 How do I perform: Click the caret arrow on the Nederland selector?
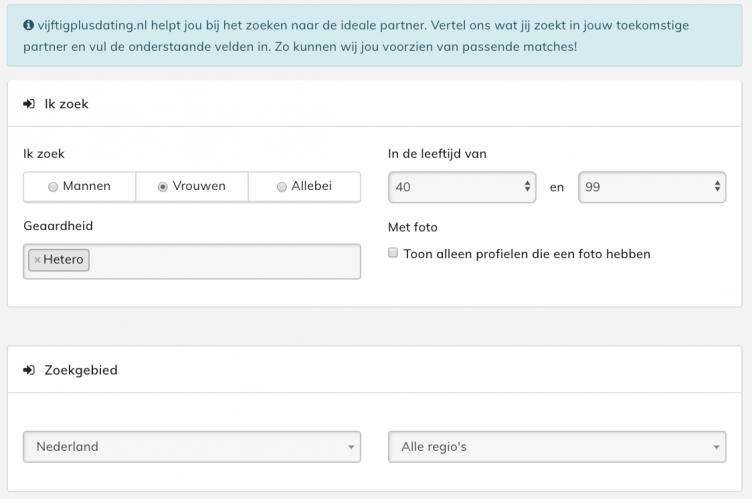click(x=351, y=447)
